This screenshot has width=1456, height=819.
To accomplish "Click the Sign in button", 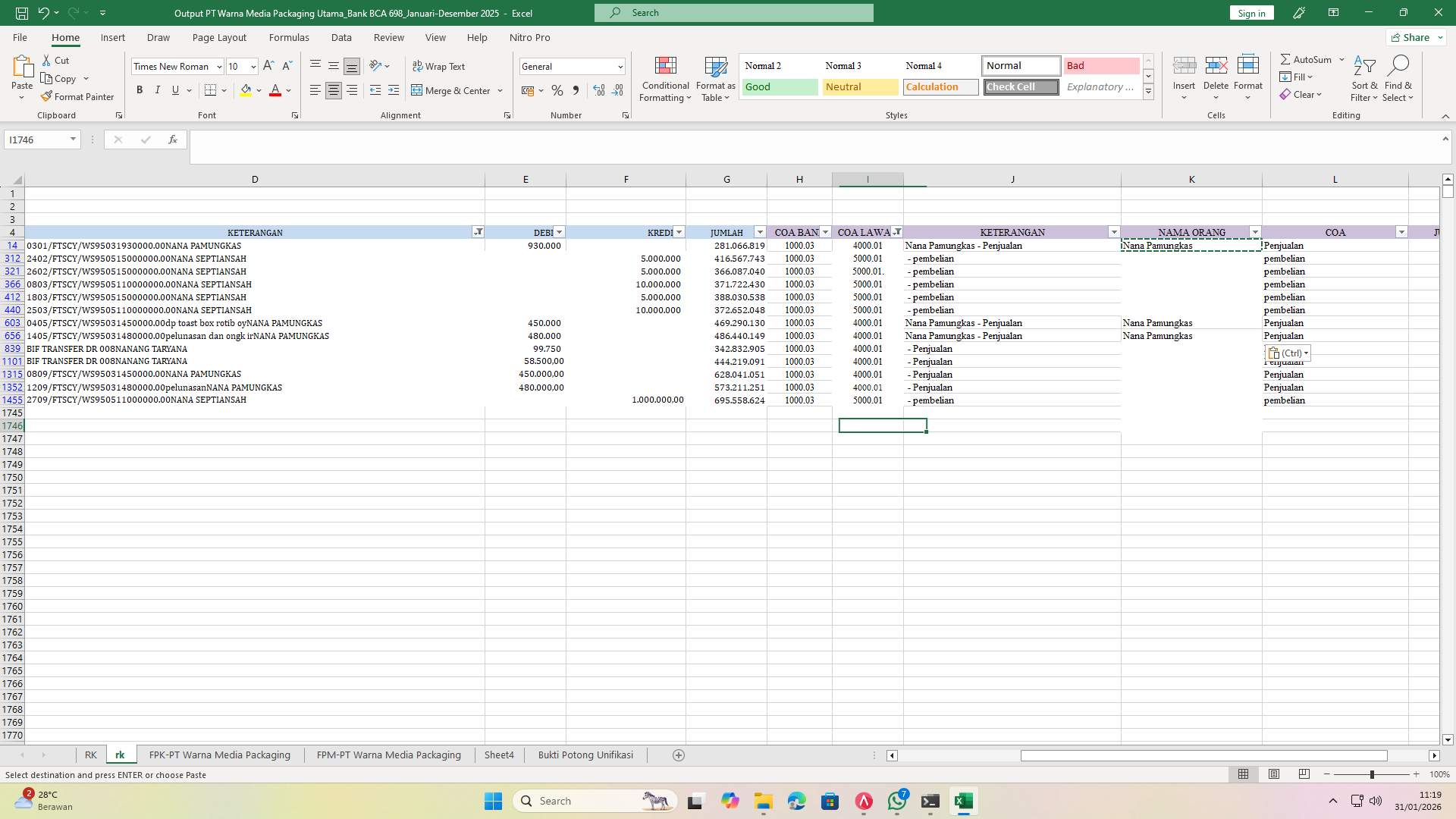I will tap(1250, 12).
